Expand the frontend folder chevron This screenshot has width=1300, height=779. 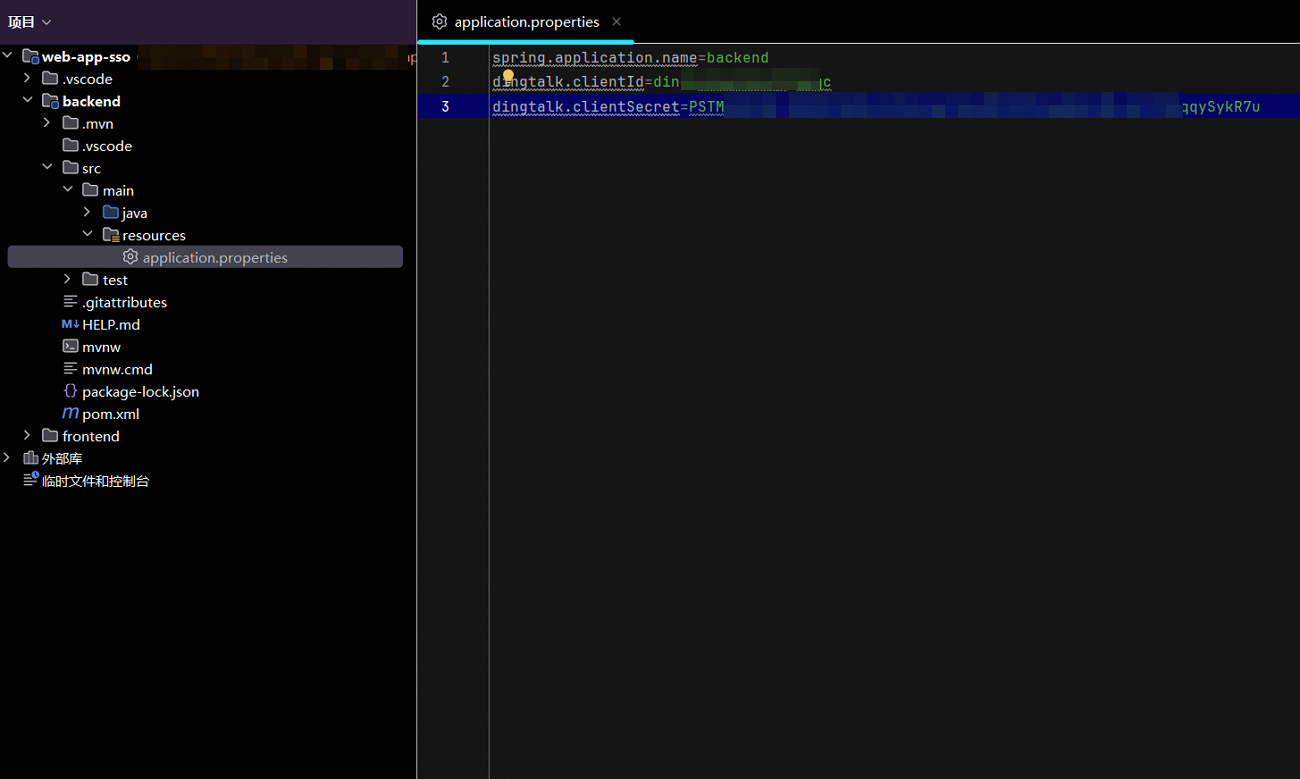27,436
